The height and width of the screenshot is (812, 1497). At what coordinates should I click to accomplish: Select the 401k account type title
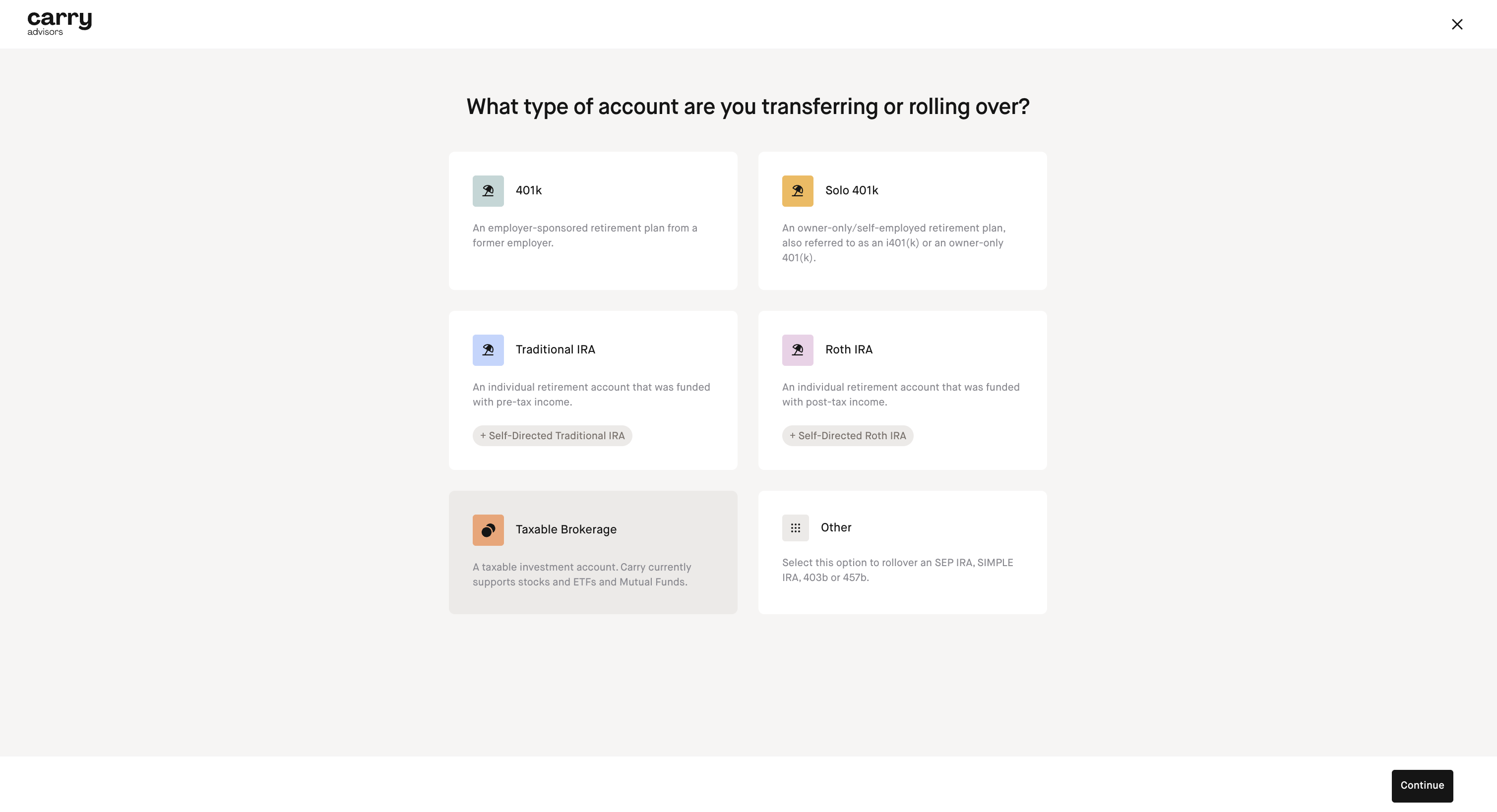pyautogui.click(x=528, y=190)
